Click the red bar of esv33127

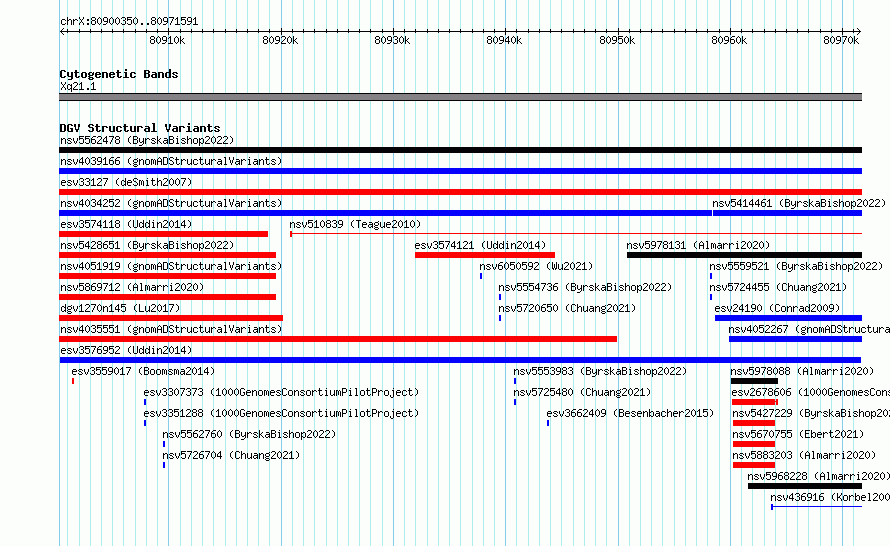pos(460,192)
